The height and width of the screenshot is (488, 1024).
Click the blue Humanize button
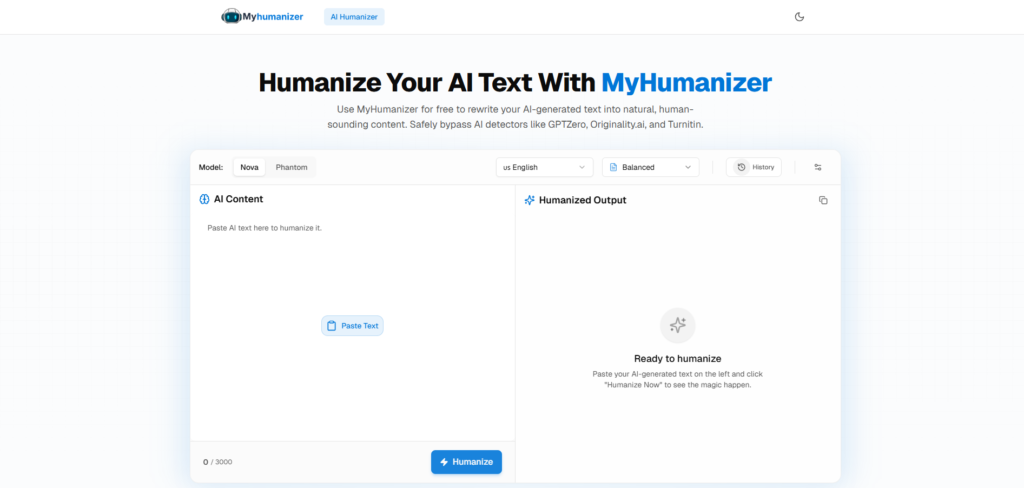pos(466,462)
